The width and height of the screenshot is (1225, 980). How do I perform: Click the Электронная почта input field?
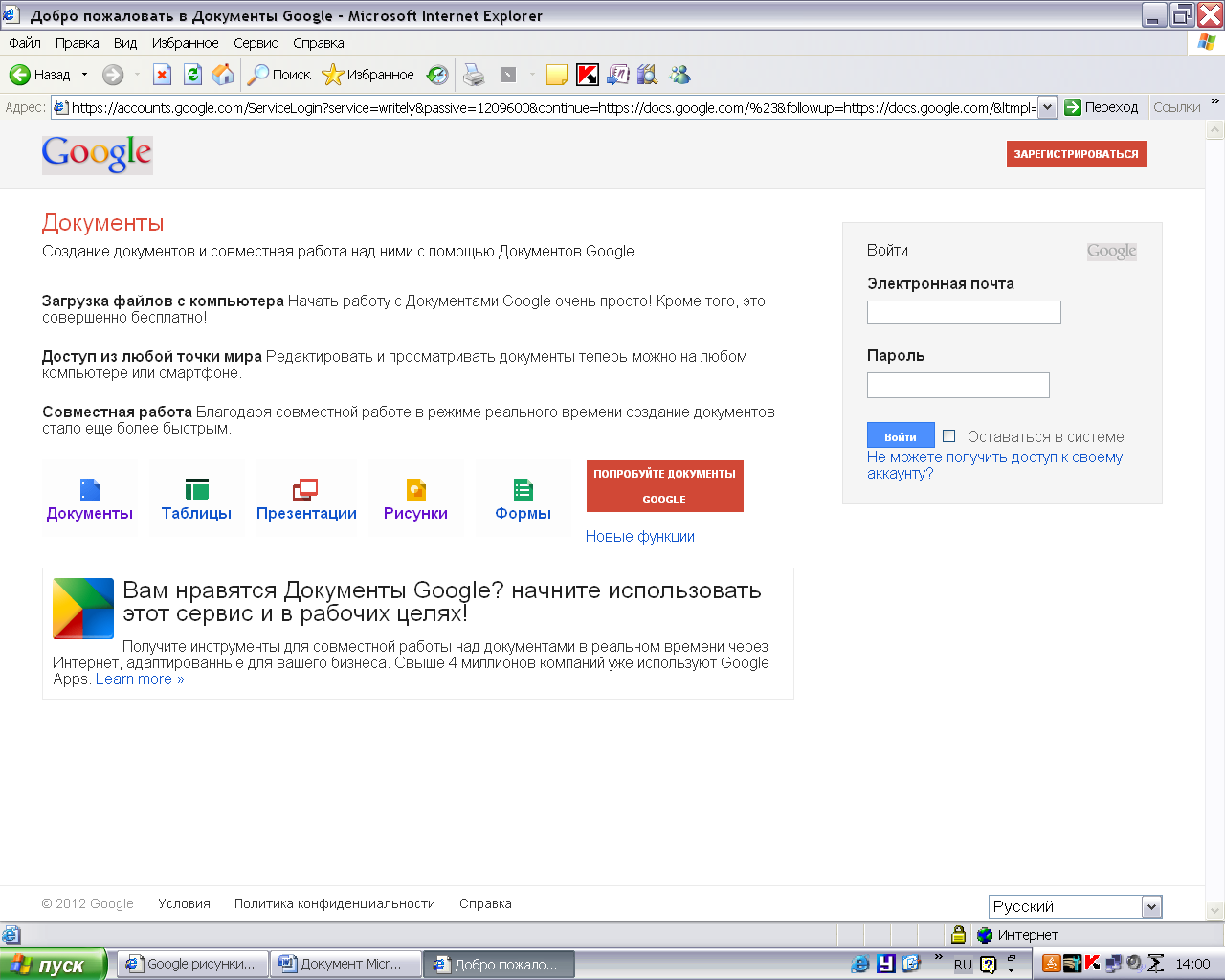[x=964, y=312]
